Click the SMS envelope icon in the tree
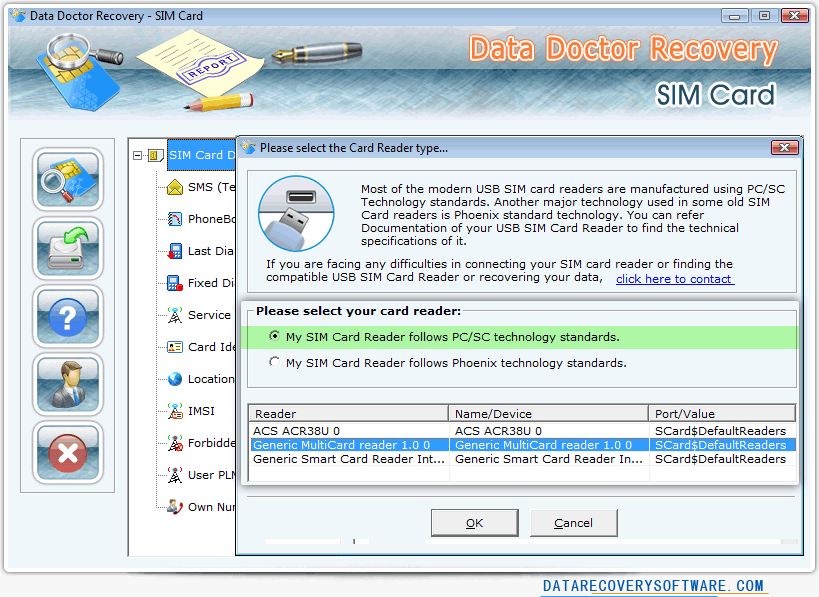The image size is (819, 597). pos(174,187)
